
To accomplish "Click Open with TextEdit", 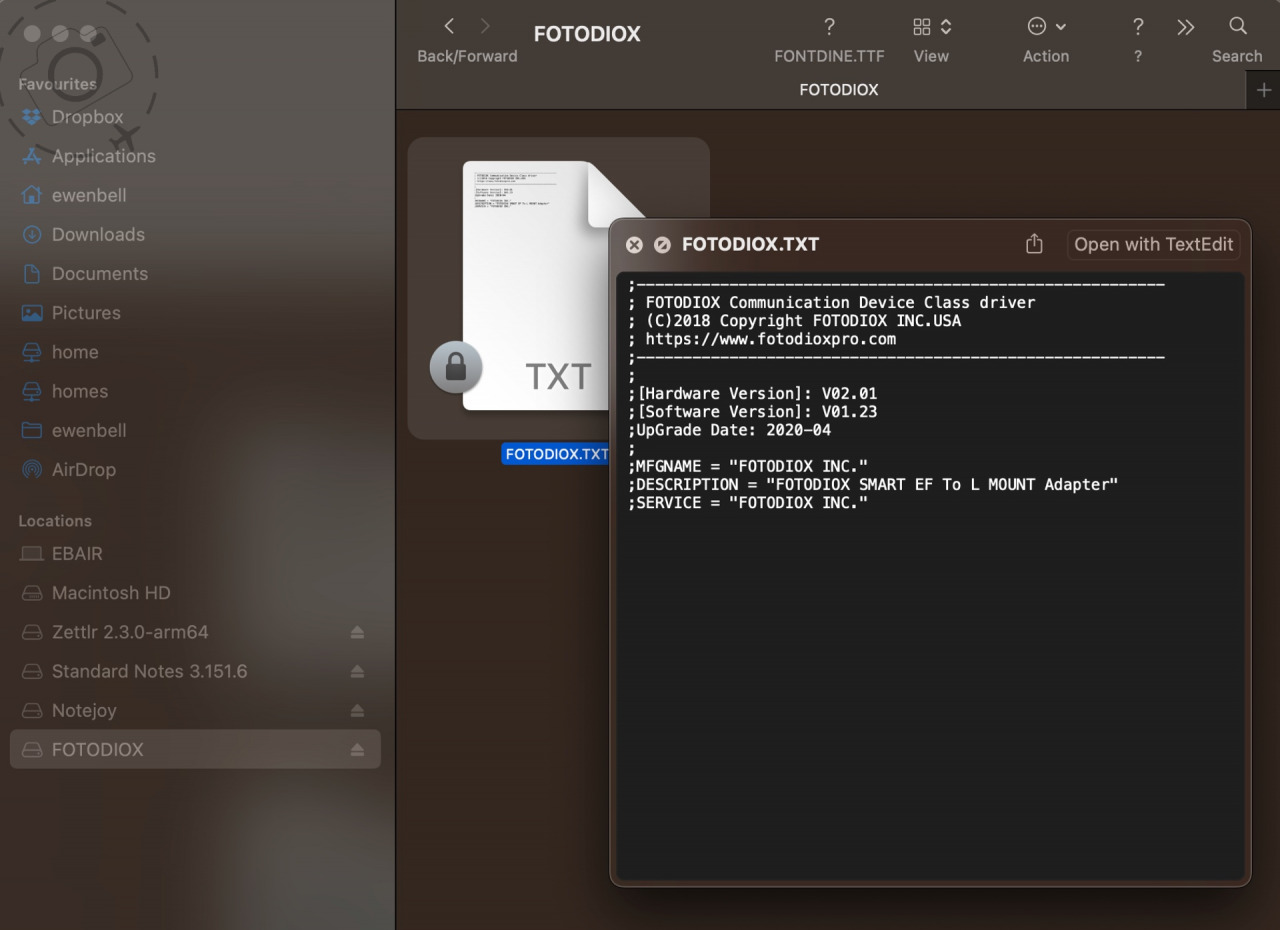I will (1153, 244).
